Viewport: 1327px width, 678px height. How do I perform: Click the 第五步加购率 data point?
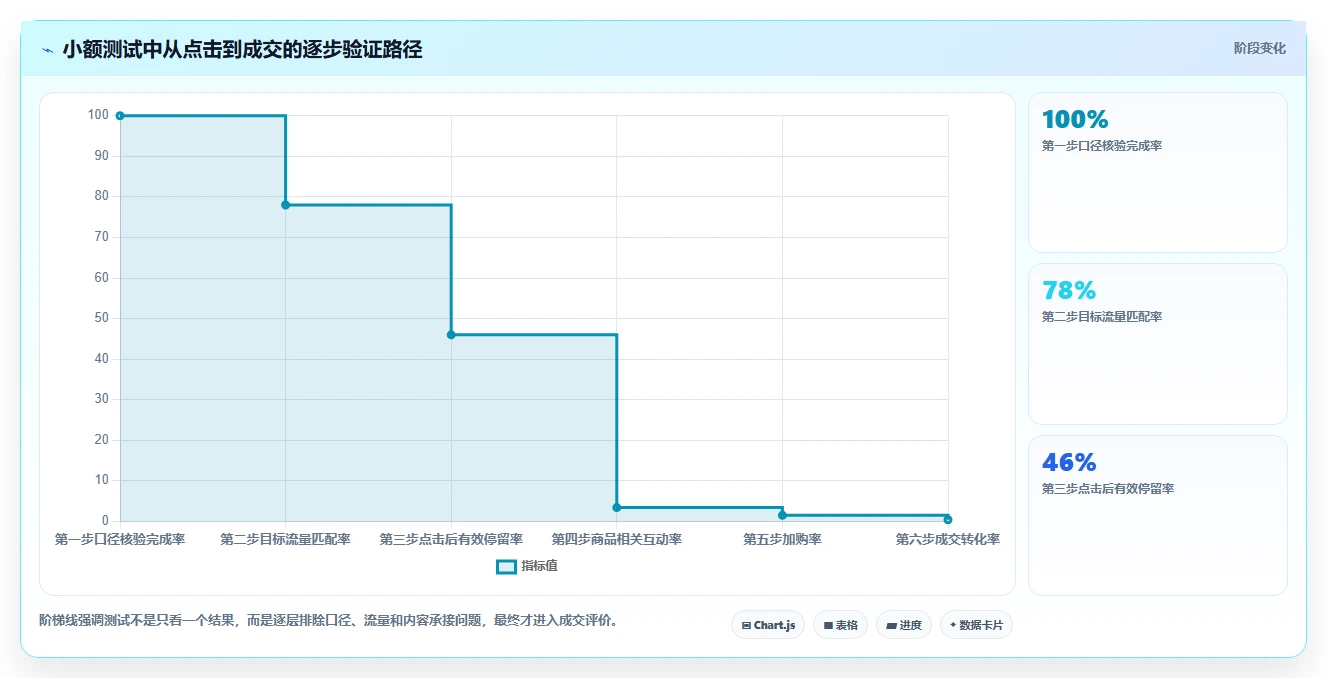(x=782, y=515)
